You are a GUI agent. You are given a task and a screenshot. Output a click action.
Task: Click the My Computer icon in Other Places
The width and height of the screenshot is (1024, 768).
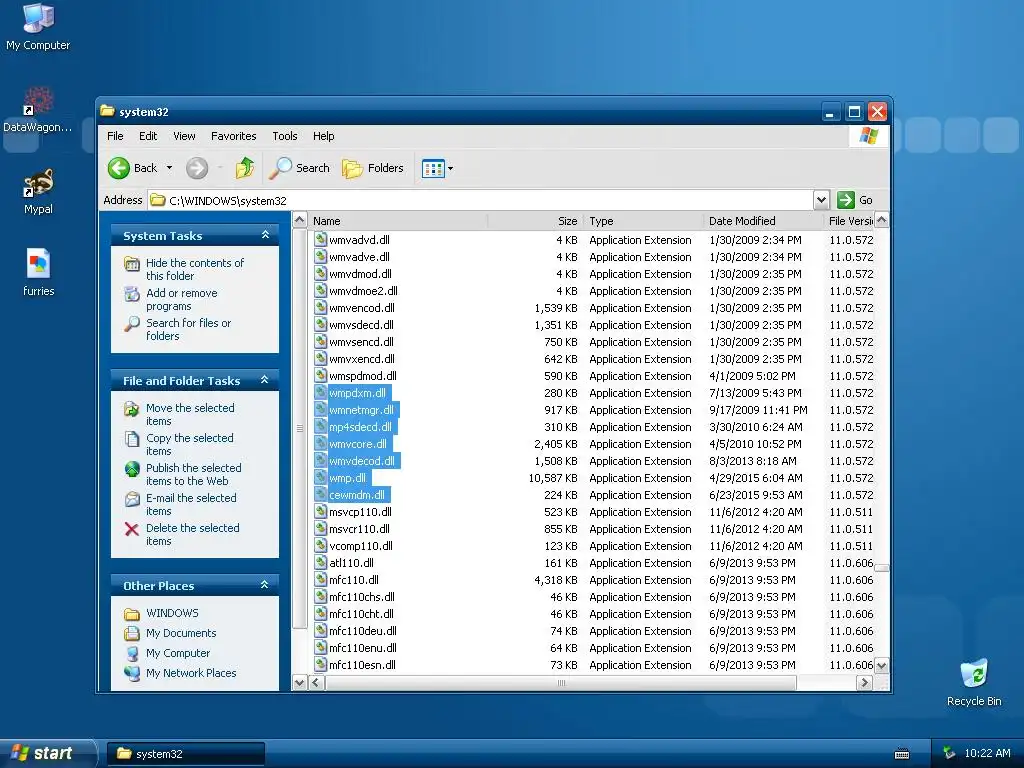point(132,653)
